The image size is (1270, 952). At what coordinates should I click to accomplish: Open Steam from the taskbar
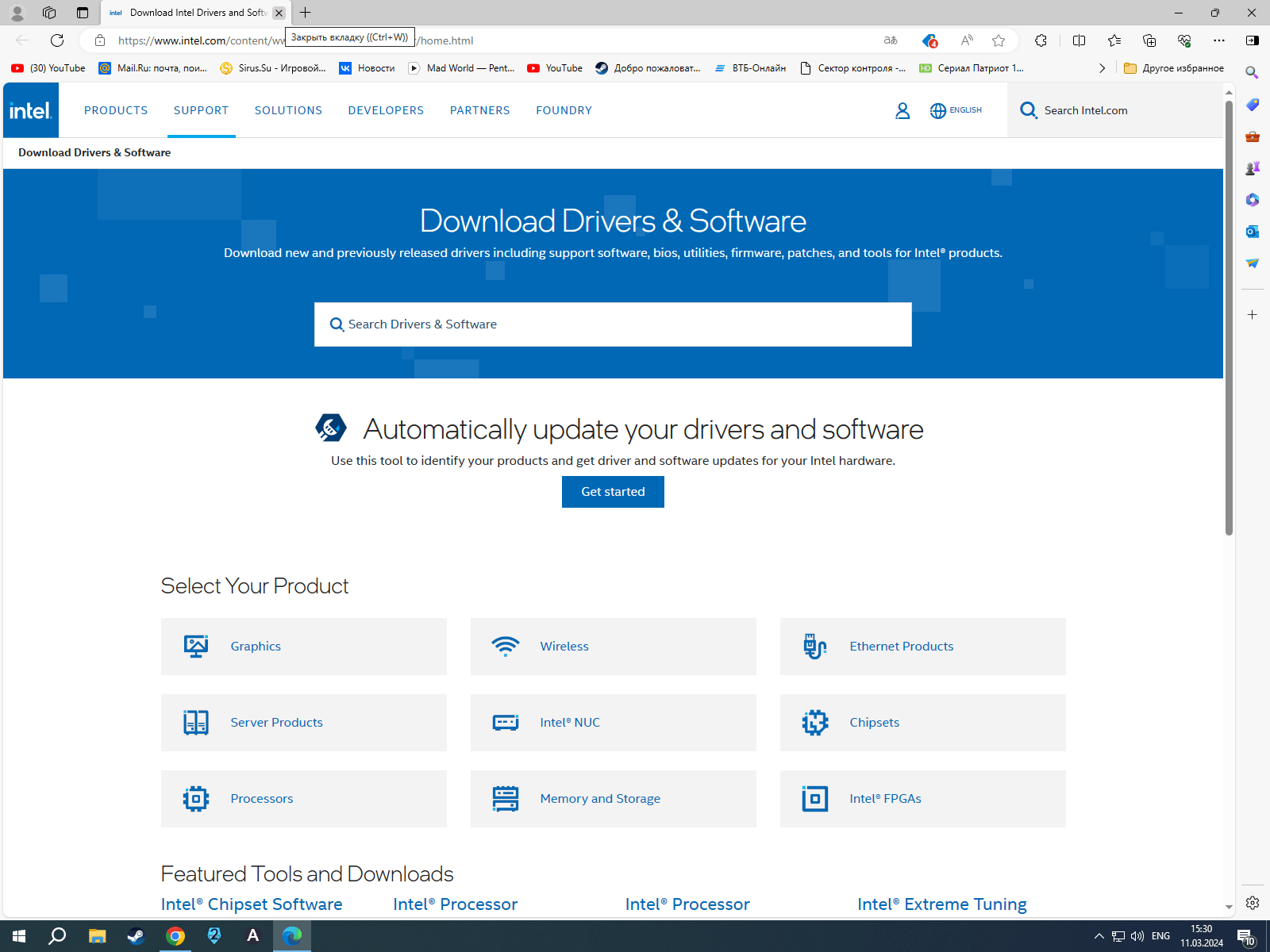point(136,936)
